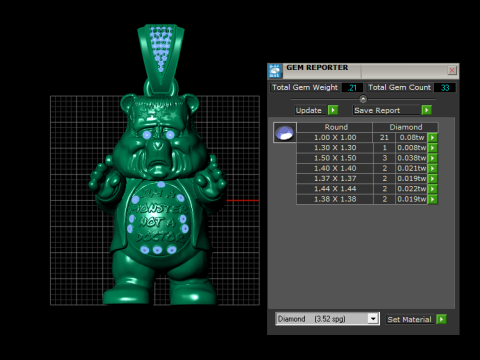Close the Gem Reporter panel
The height and width of the screenshot is (360, 480).
pos(452,70)
